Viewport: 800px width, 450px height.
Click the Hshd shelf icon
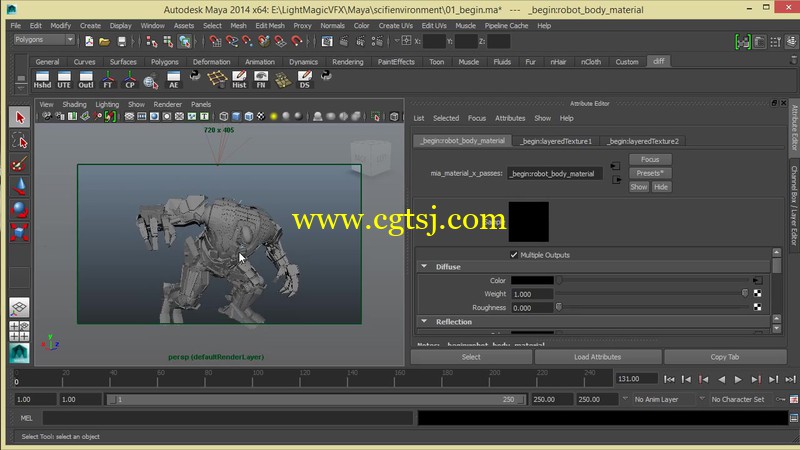point(42,80)
